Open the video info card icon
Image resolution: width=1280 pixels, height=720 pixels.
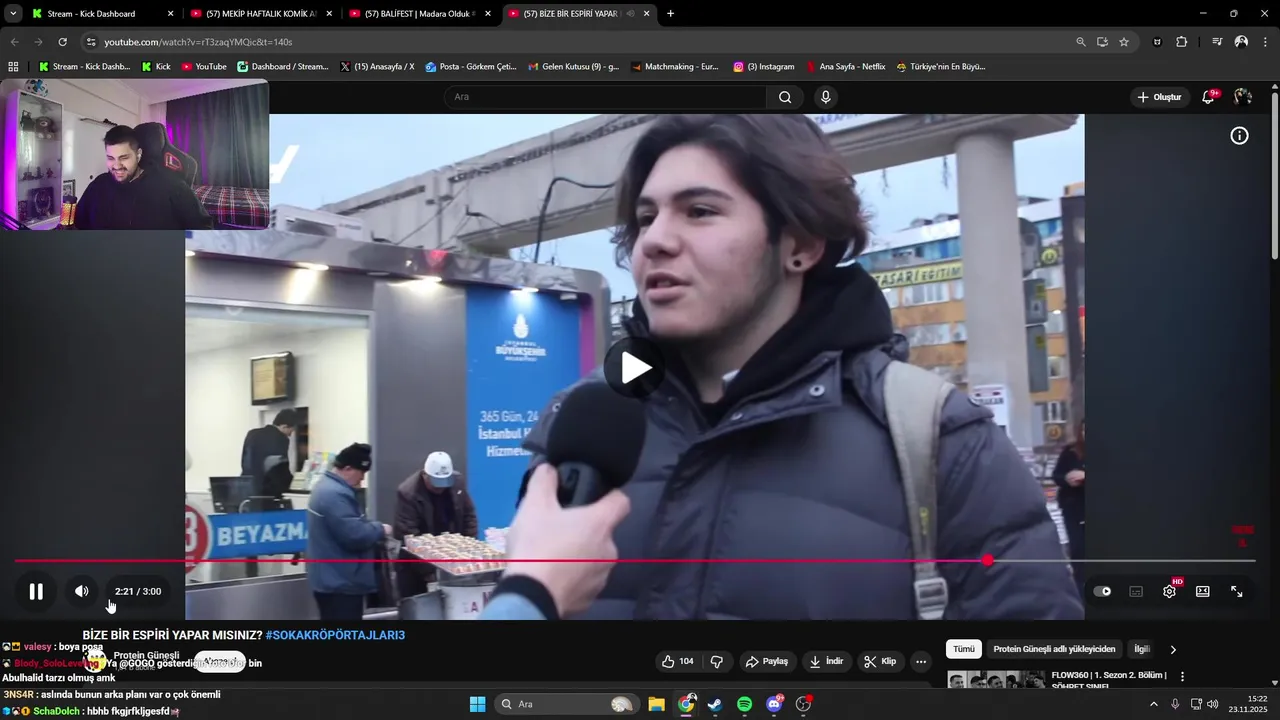pyautogui.click(x=1239, y=136)
